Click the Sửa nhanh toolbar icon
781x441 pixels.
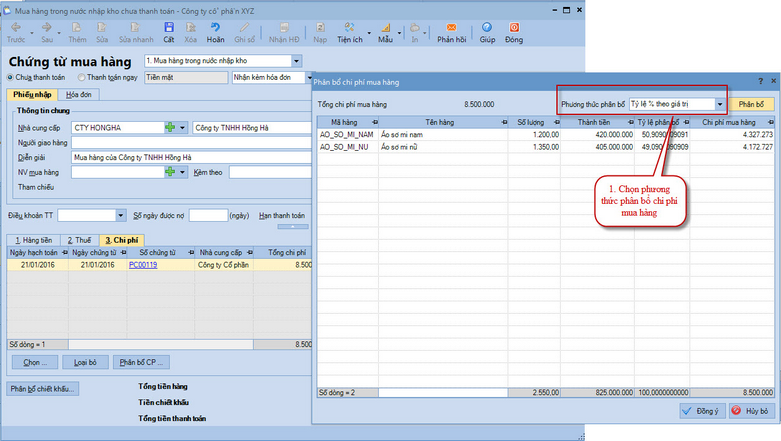click(x=136, y=32)
